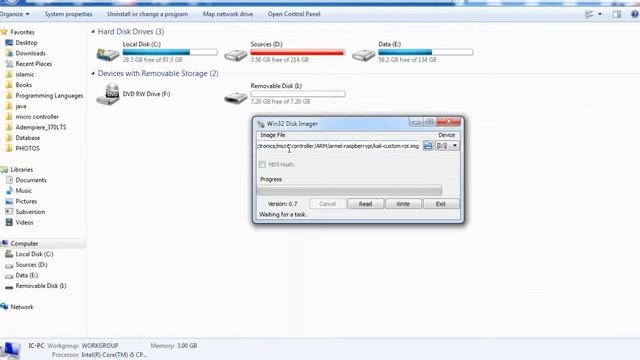This screenshot has width=640, height=360.
Task: Click the Image File path field
Action: (339, 146)
